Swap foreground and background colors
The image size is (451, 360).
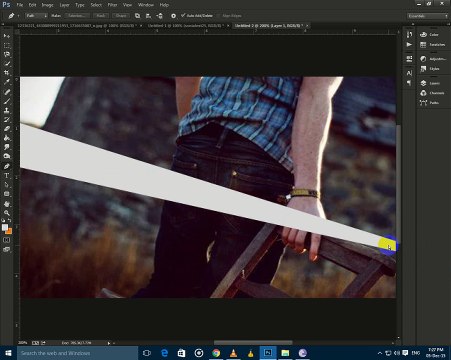pyautogui.click(x=10, y=221)
